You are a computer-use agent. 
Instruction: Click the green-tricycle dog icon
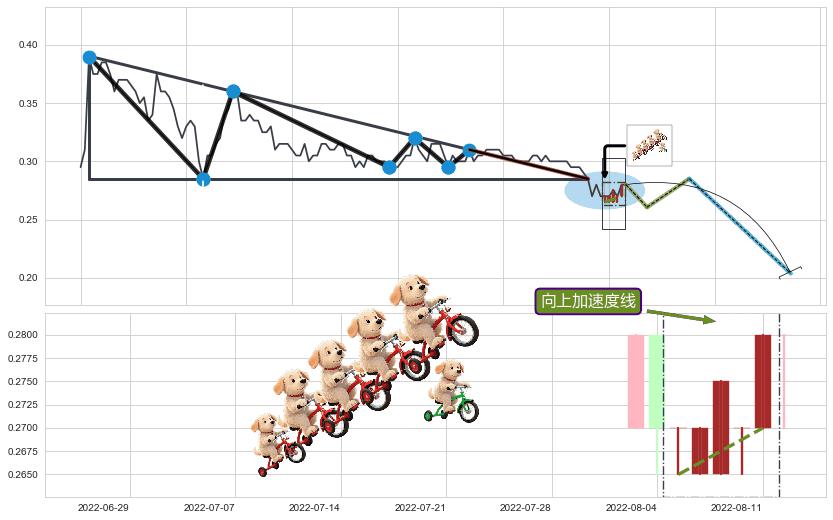click(x=452, y=391)
